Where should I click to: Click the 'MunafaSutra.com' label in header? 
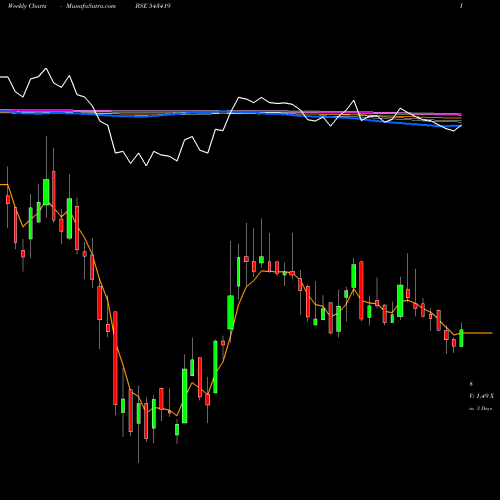point(91,6)
